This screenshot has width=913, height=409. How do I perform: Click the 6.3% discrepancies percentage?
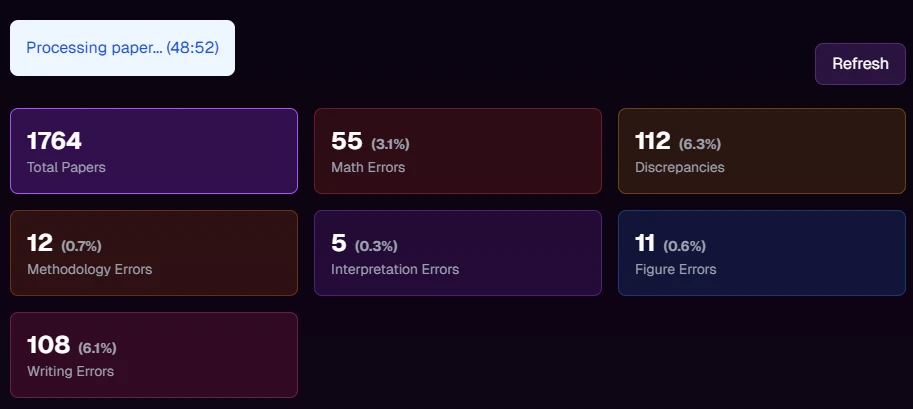click(700, 144)
